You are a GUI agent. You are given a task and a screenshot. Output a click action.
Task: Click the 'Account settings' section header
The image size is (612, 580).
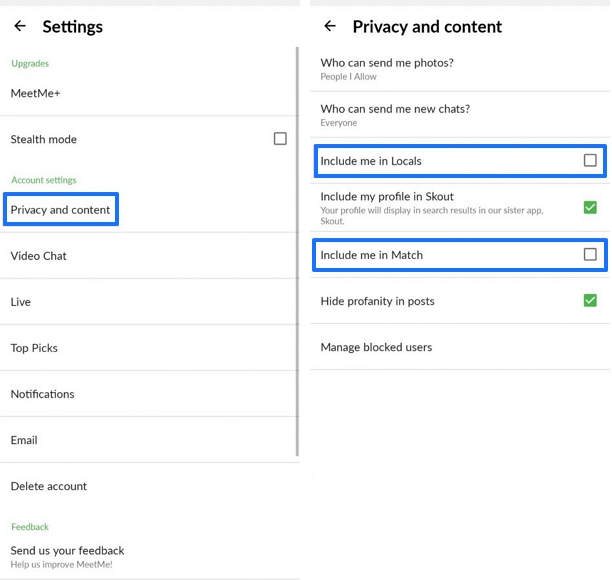coord(44,180)
